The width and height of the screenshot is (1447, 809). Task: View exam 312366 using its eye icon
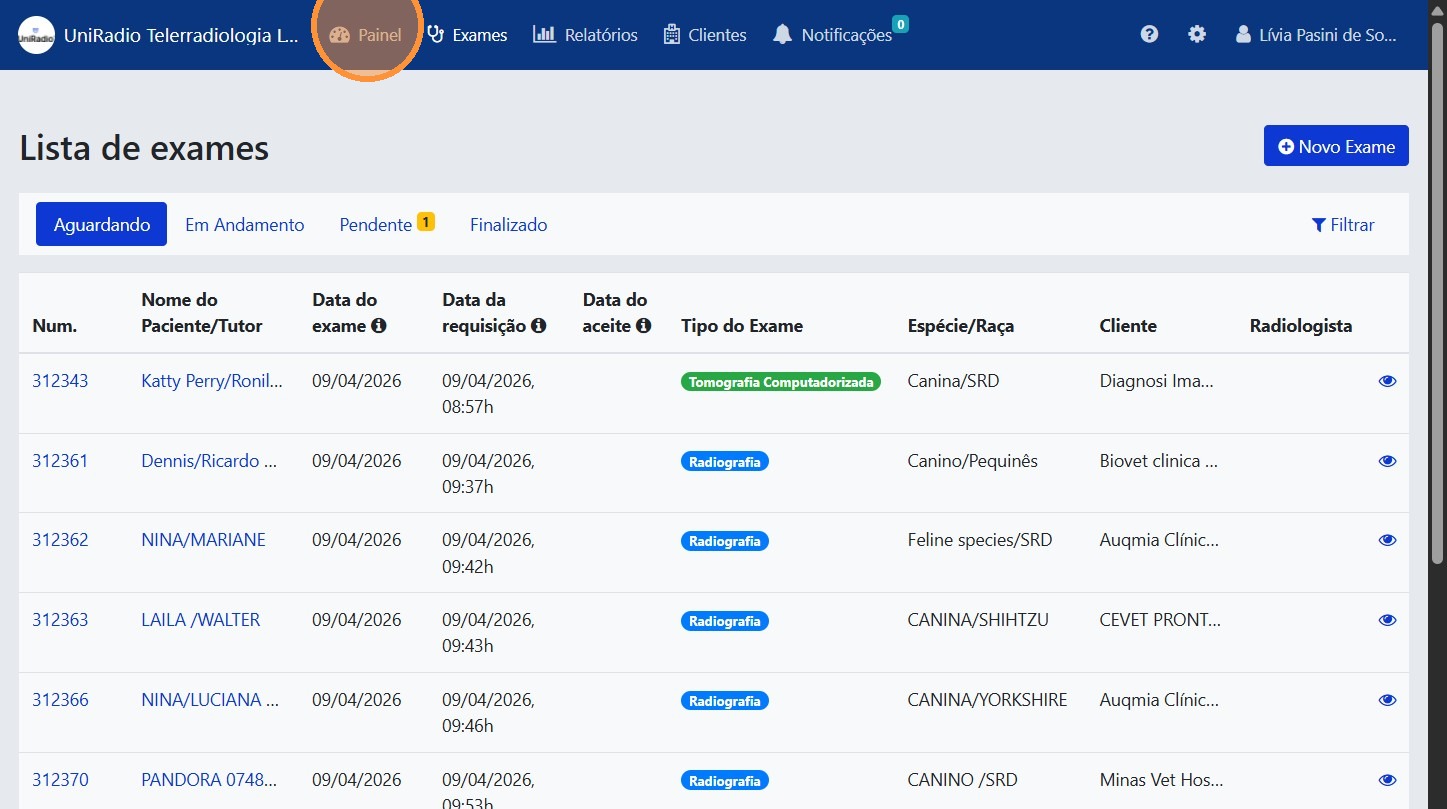1387,700
